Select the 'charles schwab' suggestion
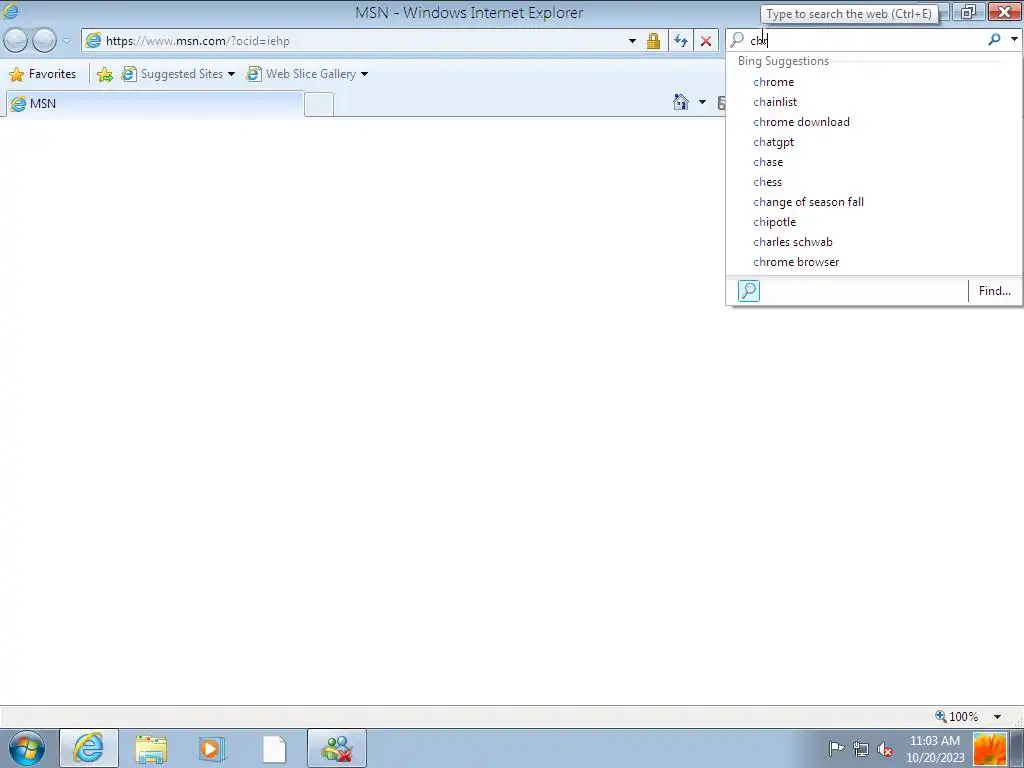The height and width of the screenshot is (768, 1024). coord(874,242)
